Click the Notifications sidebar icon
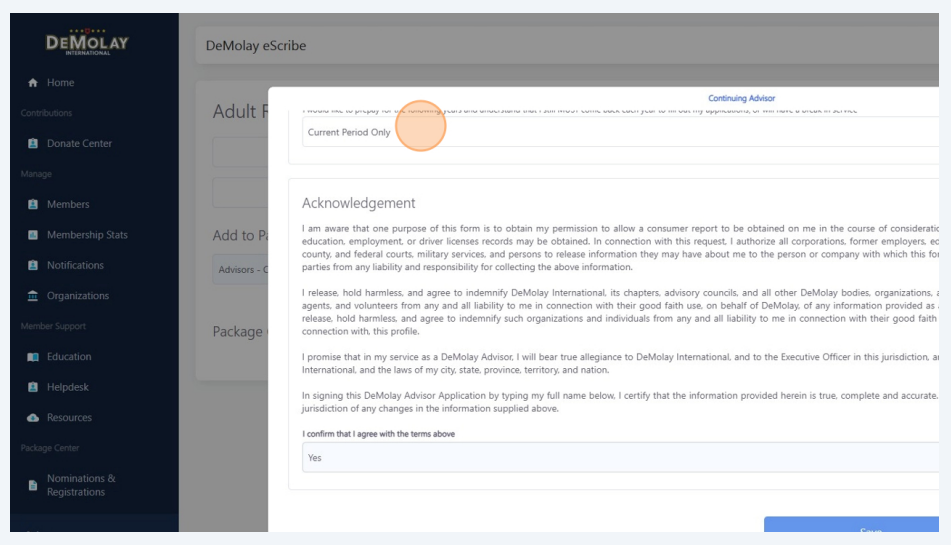The height and width of the screenshot is (545, 951). pos(33,265)
